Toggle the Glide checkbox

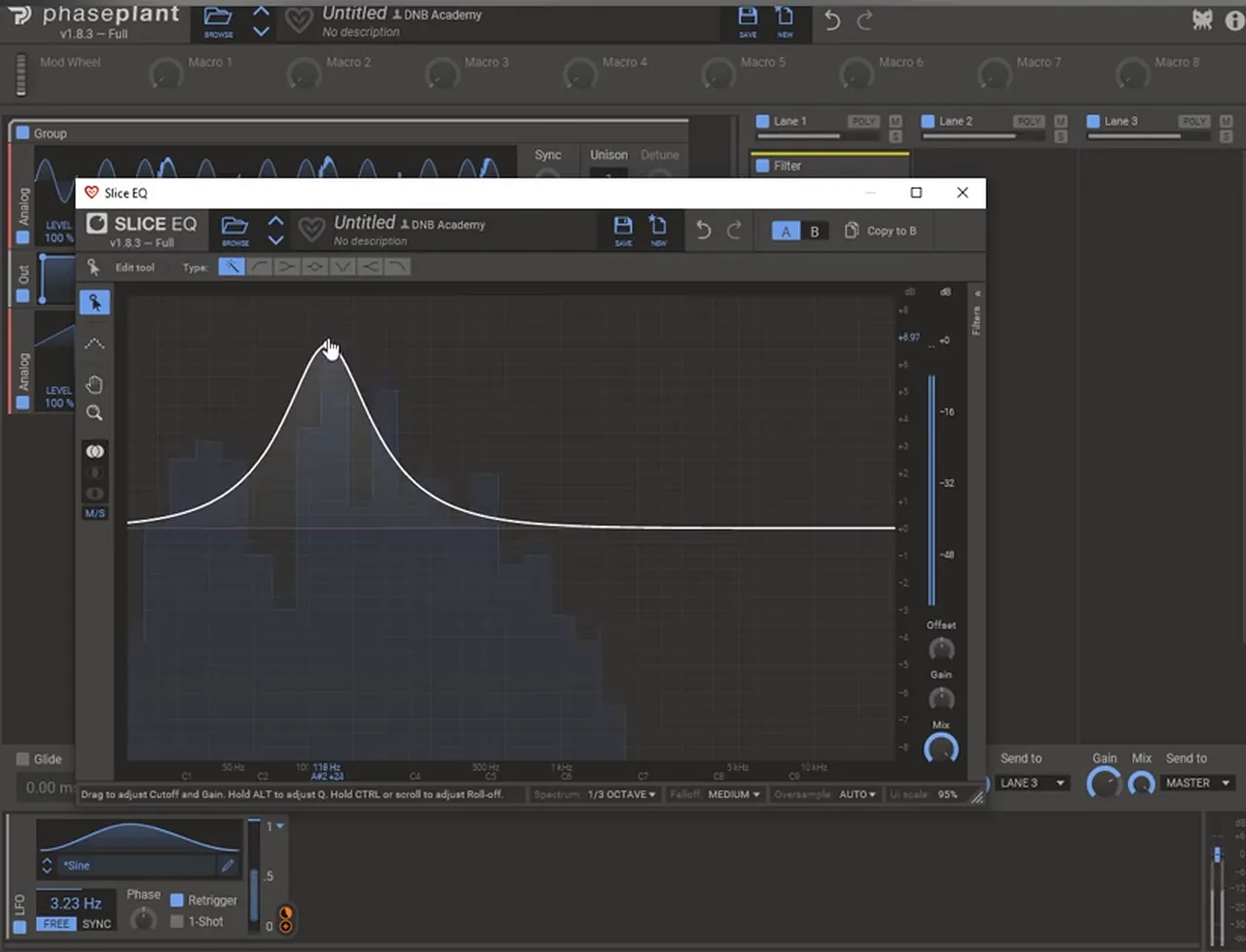(22, 759)
